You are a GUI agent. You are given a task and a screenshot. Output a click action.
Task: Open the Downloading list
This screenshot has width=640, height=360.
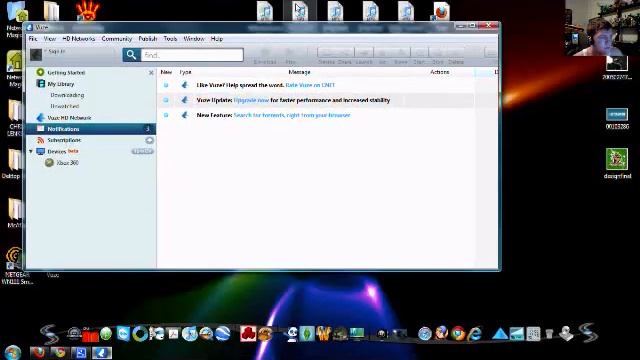(x=67, y=95)
